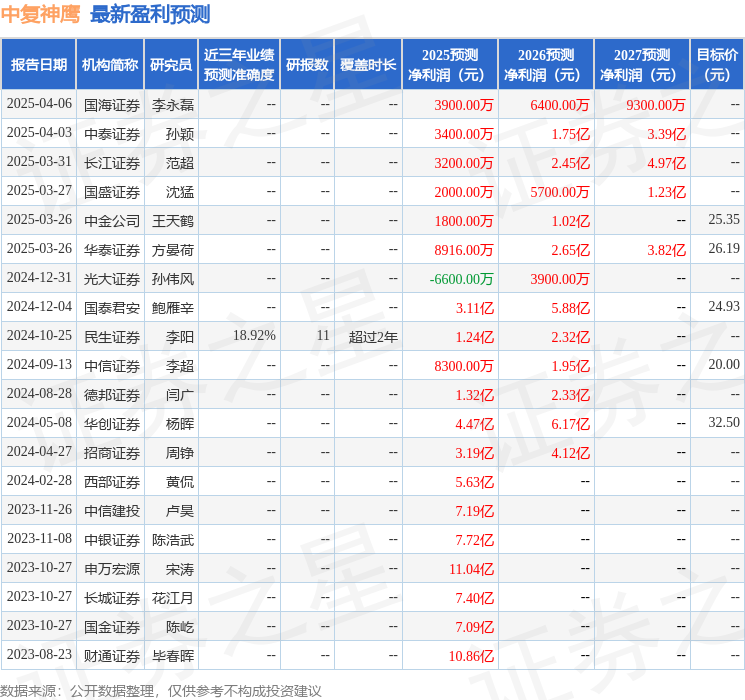Click the 覆盖时长 column header
The height and width of the screenshot is (700, 745).
pyautogui.click(x=368, y=65)
